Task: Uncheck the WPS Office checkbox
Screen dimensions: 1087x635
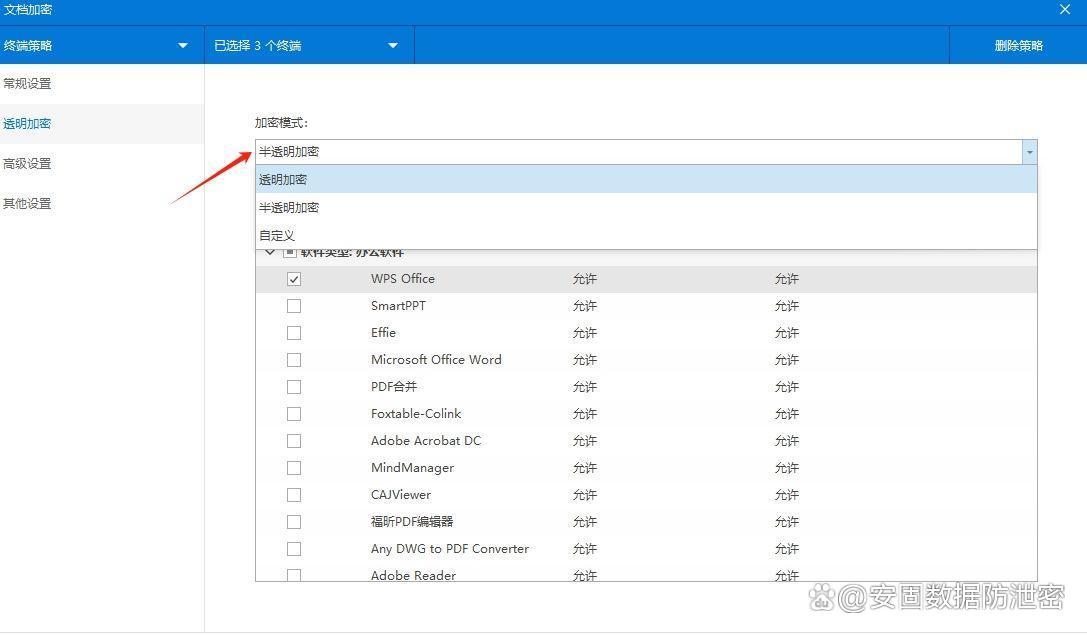Action: pos(294,279)
